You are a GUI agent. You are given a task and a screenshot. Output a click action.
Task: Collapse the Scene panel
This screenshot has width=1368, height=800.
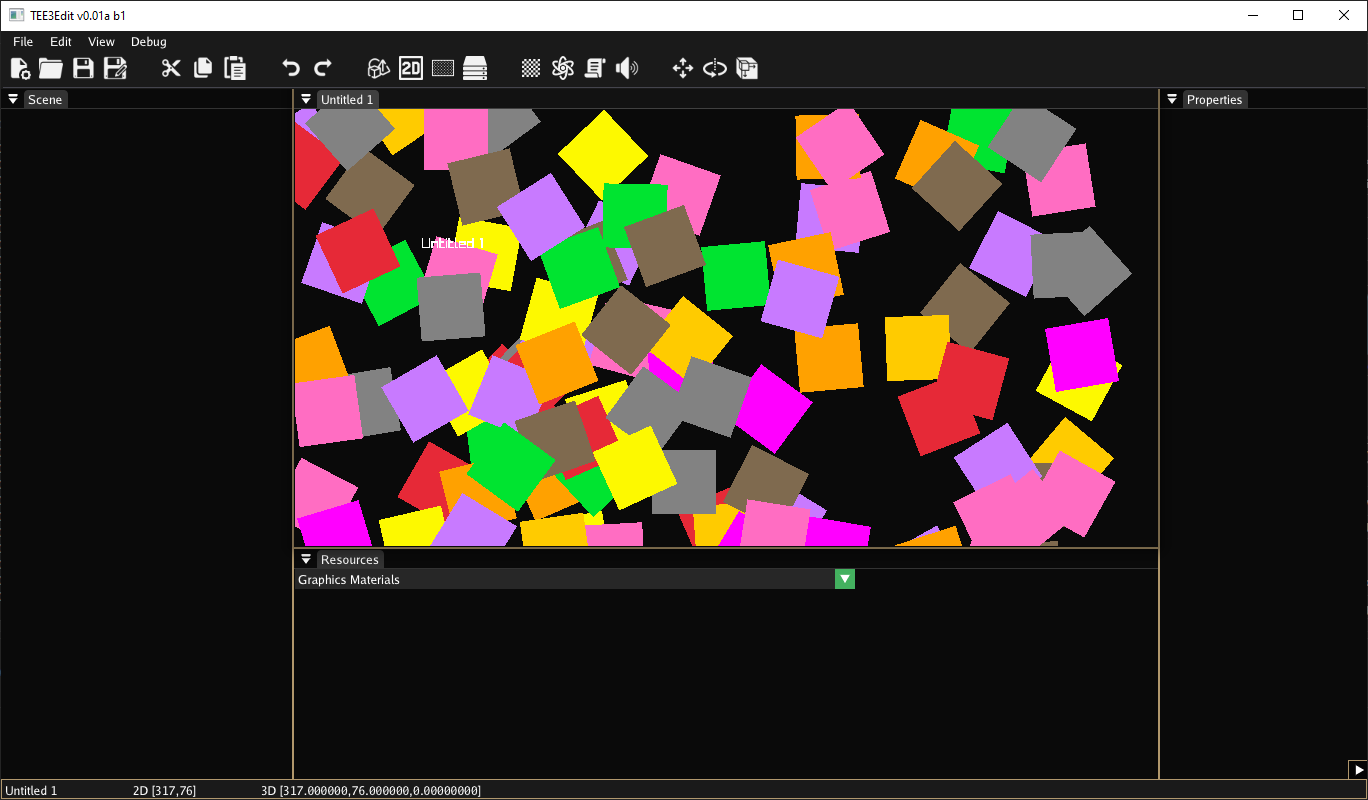[x=12, y=98]
